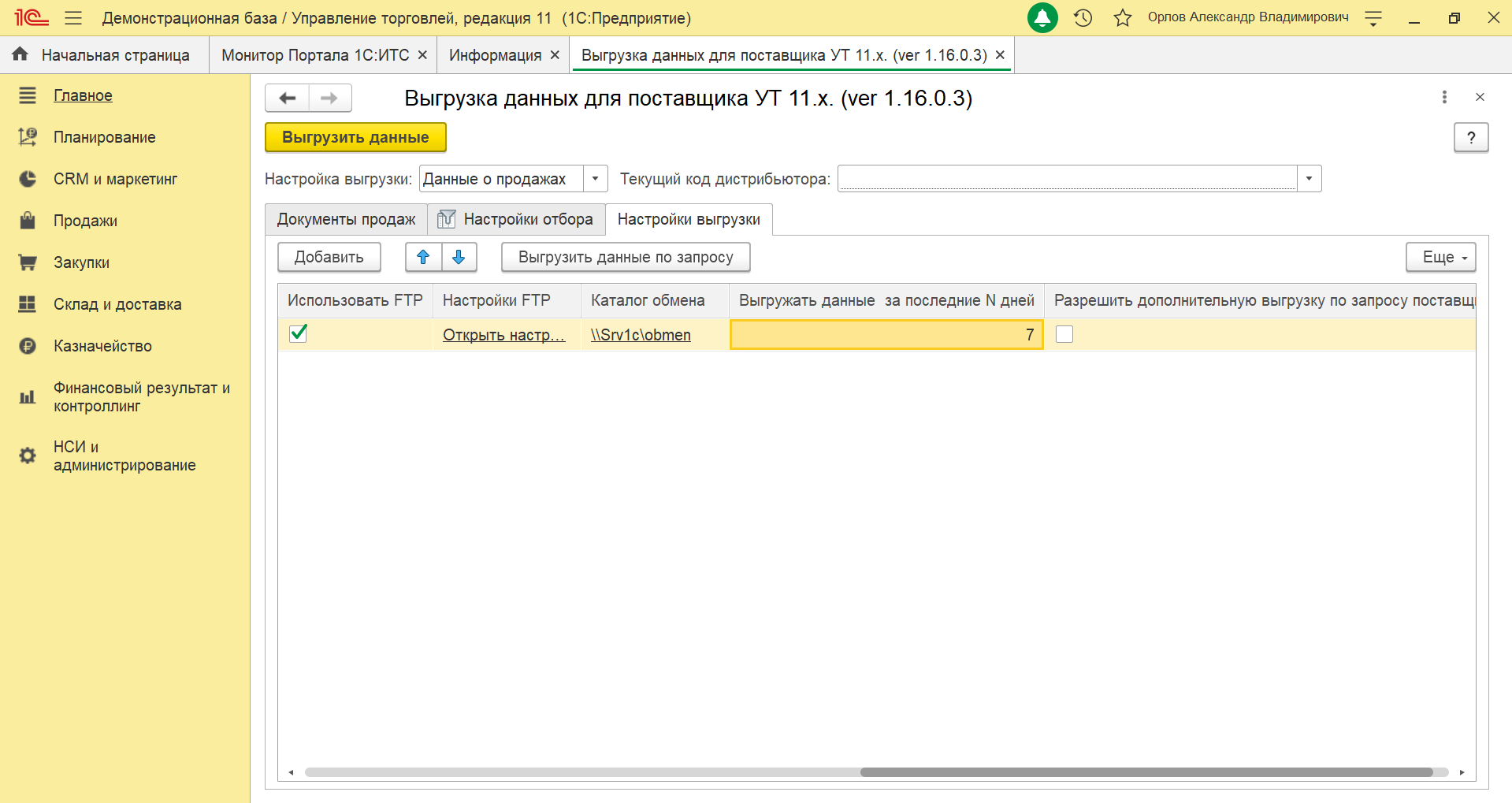Uncheck the Использовать FTP checkbox
This screenshot has width=1512, height=803.
pyautogui.click(x=299, y=333)
